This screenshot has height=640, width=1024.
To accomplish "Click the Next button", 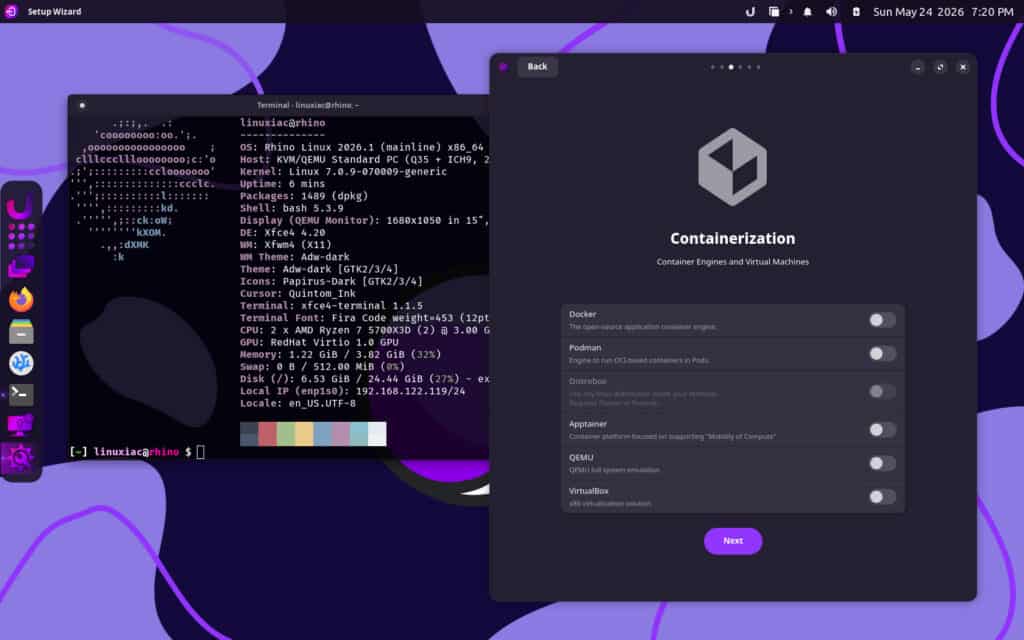I will pos(733,541).
